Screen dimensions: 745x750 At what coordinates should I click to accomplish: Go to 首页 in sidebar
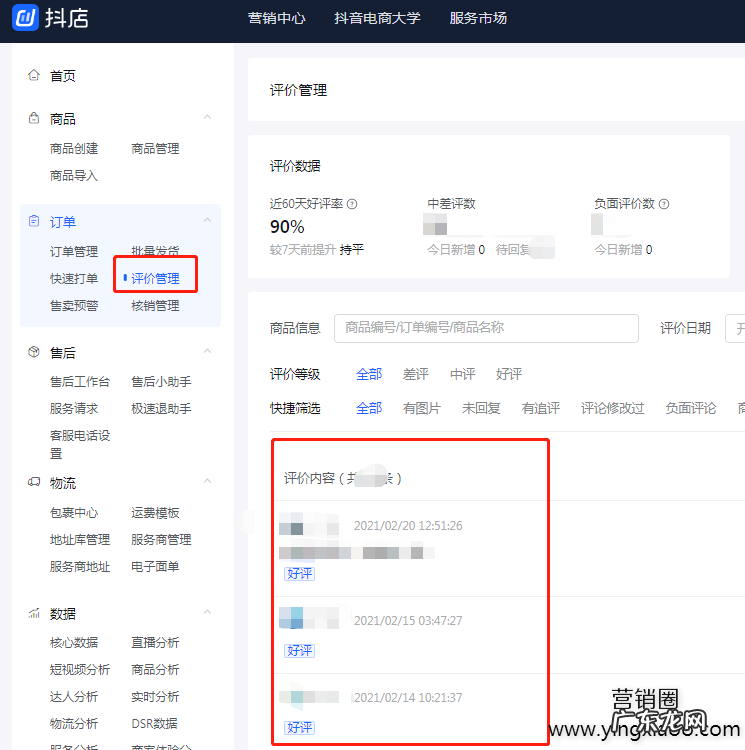coord(63,76)
